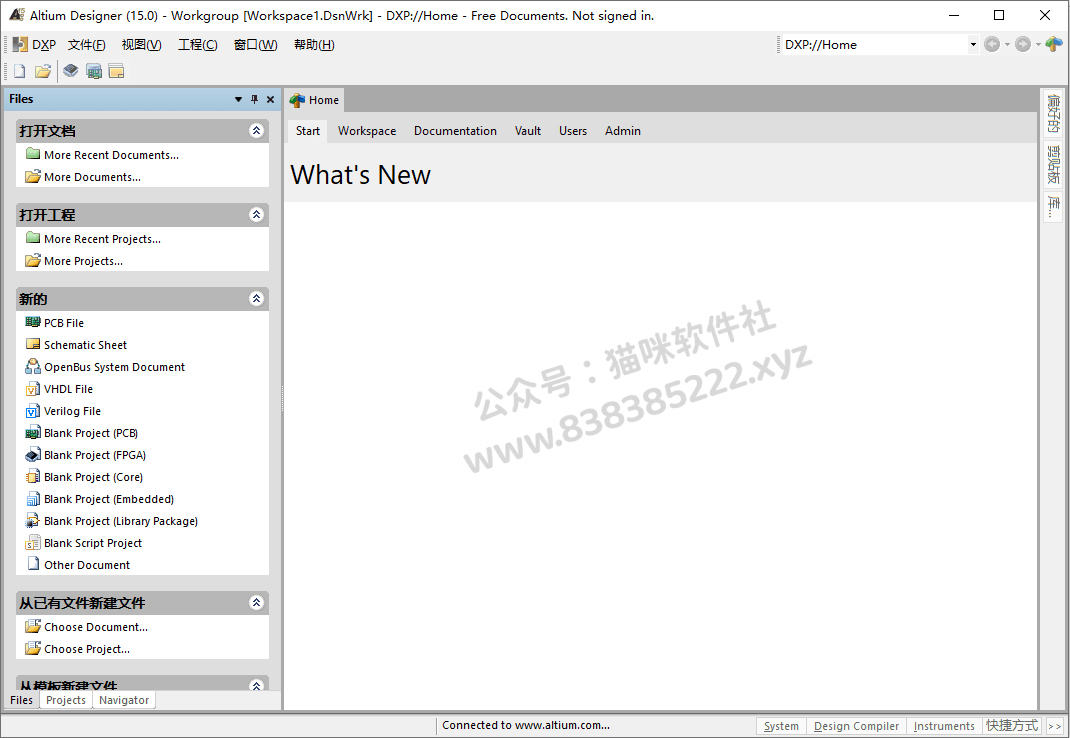Switch to the Vault page tab

point(527,130)
